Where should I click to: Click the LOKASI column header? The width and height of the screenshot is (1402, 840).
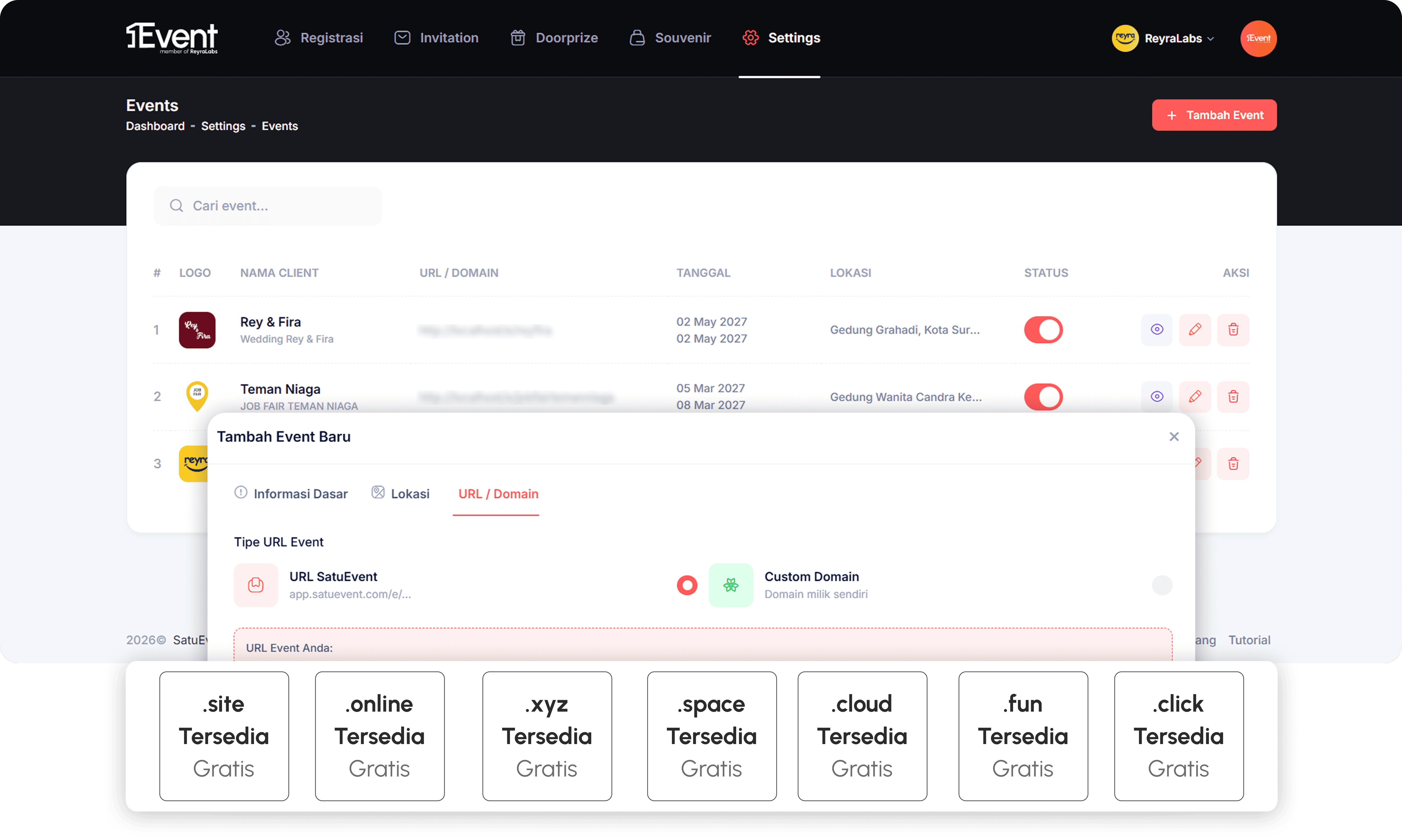coord(851,273)
